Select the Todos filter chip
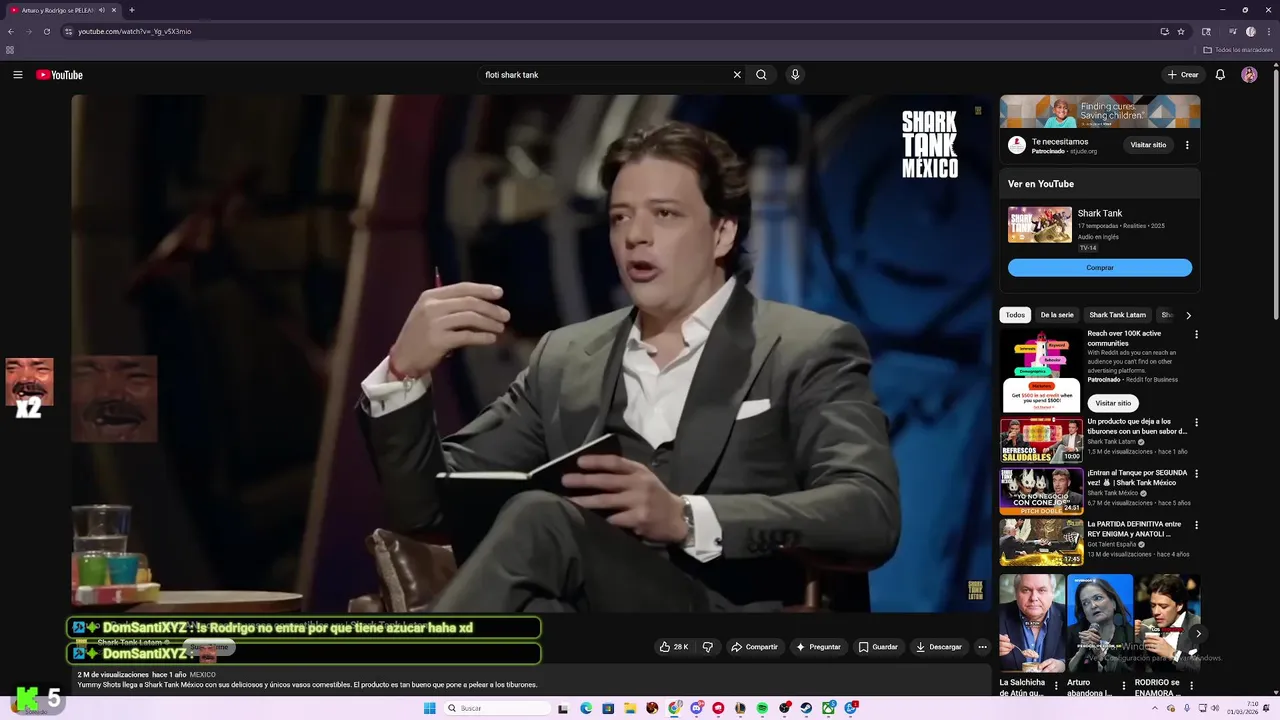The width and height of the screenshot is (1280, 720). pos(1015,315)
